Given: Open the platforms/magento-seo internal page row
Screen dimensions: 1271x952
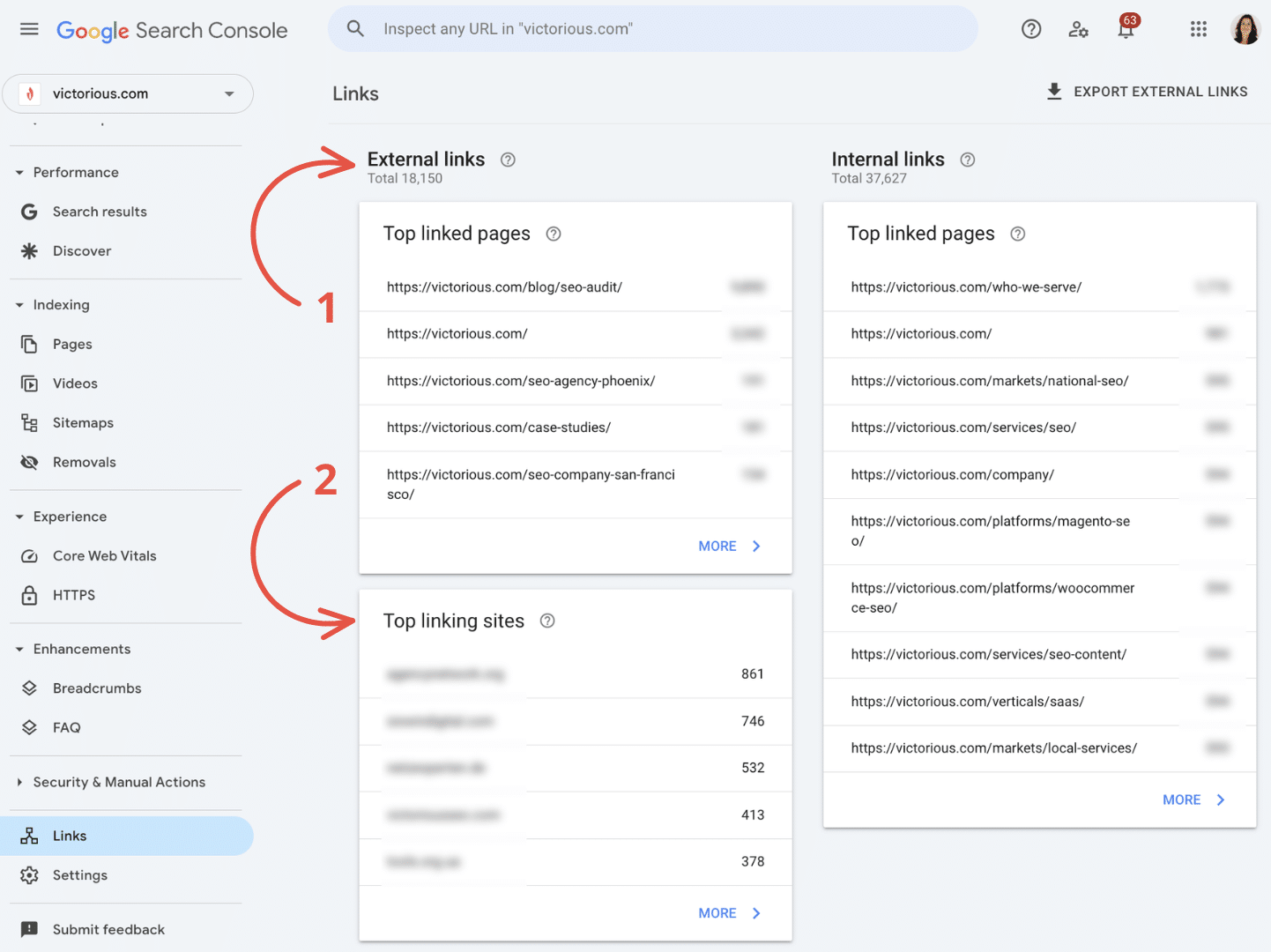Looking at the screenshot, I should tap(1040, 532).
